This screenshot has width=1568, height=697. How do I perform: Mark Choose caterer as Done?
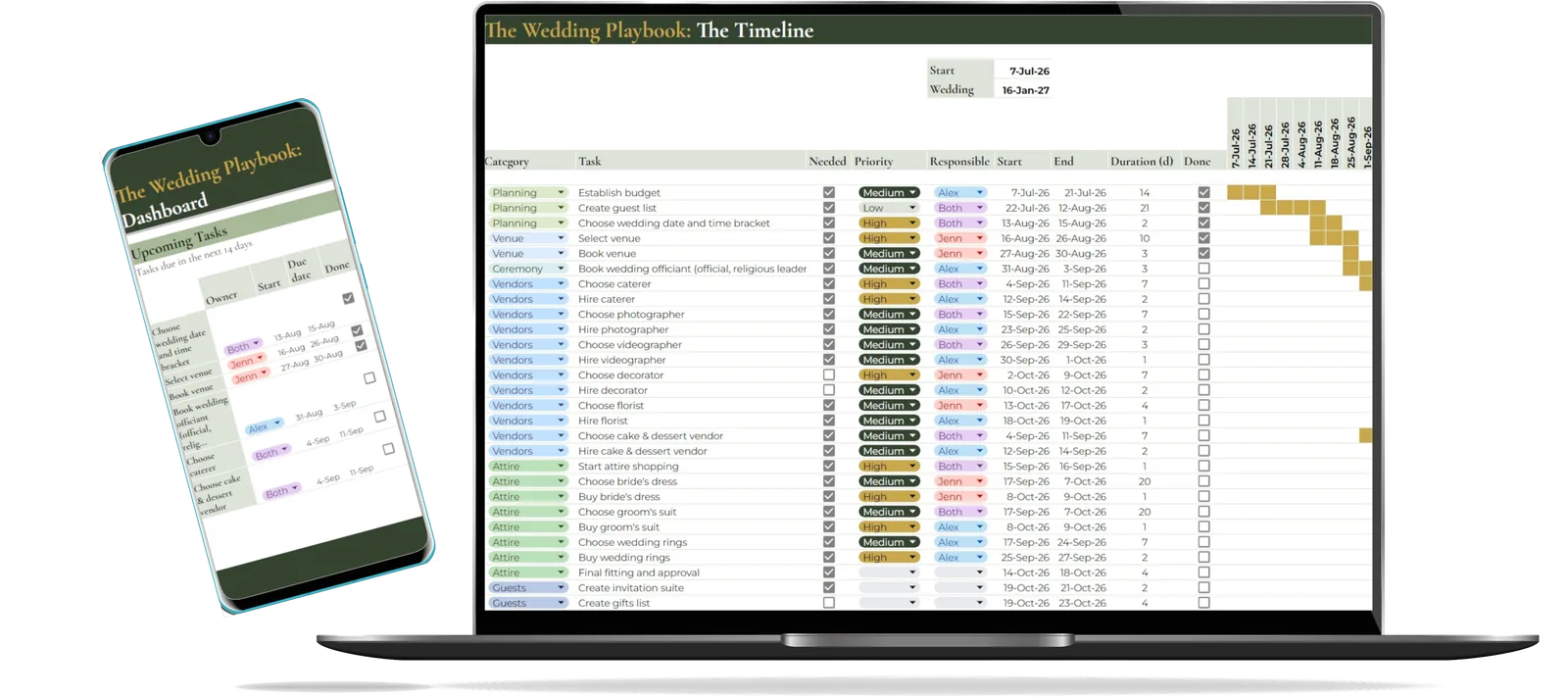(x=1203, y=284)
